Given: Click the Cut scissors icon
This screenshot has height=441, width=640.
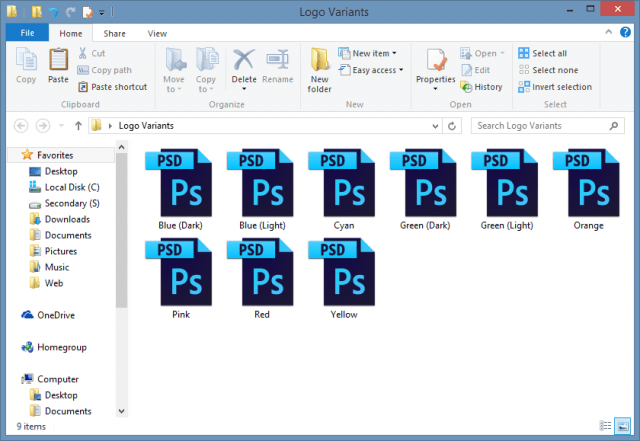Looking at the screenshot, I should pos(82,53).
